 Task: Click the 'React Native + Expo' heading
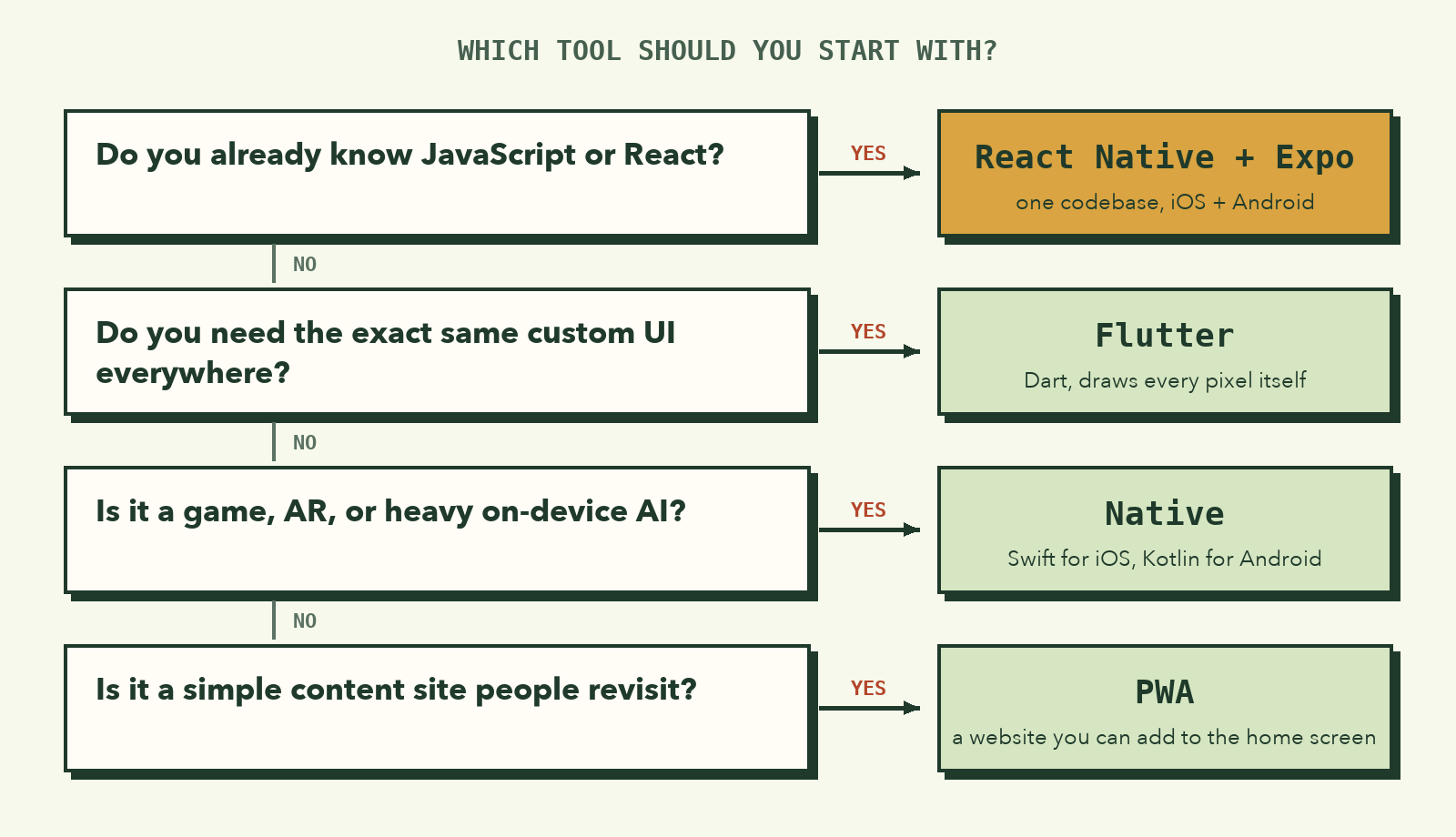tap(1165, 157)
